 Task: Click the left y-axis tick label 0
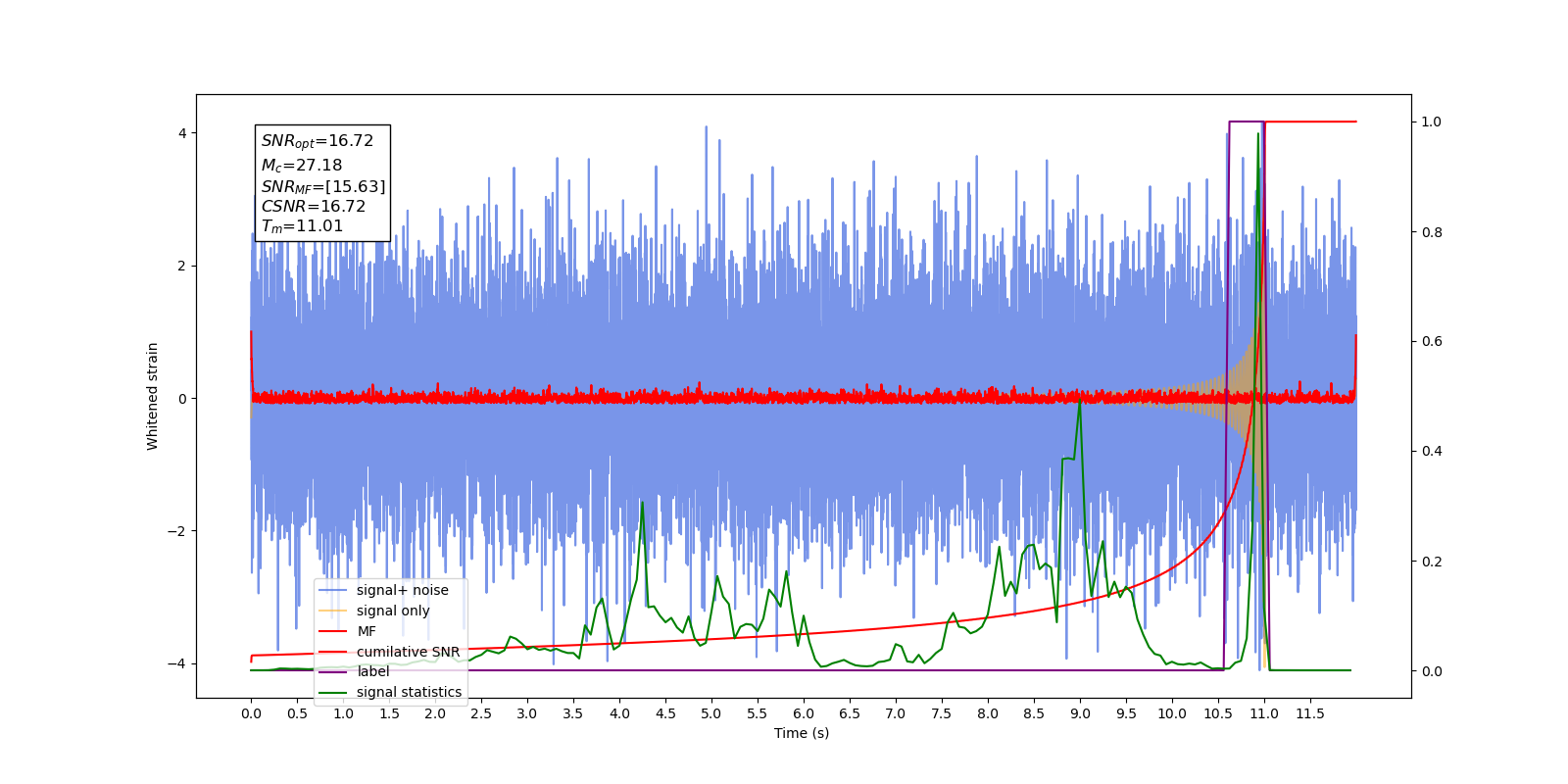(182, 399)
